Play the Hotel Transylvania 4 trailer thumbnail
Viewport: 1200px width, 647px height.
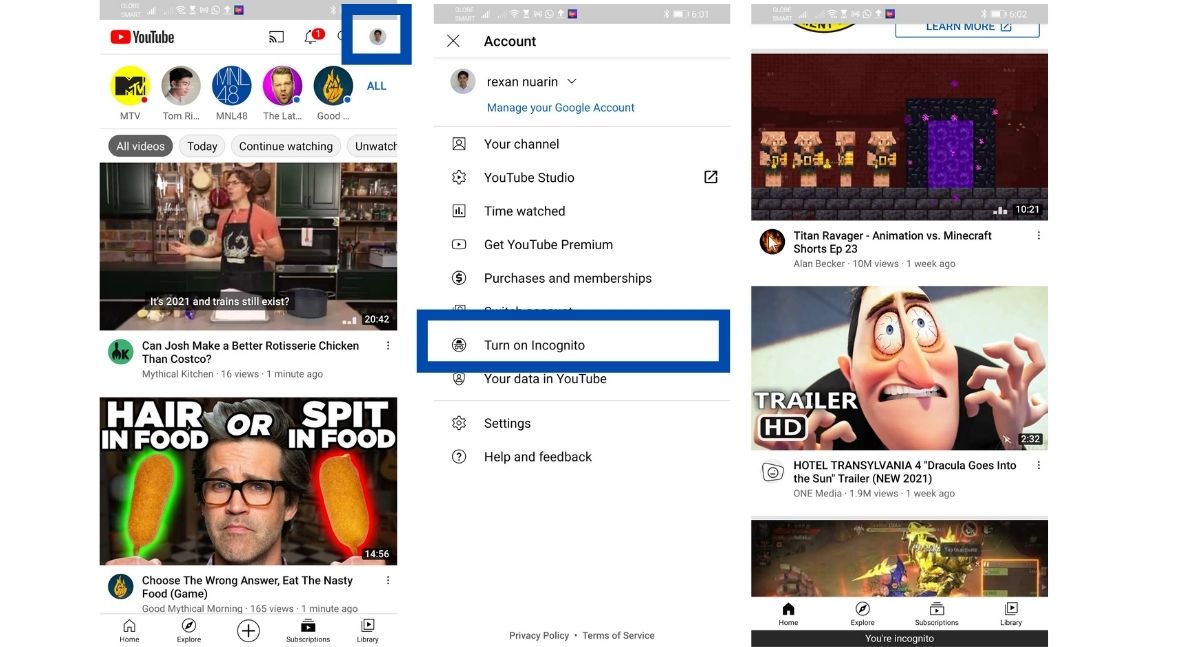(x=899, y=368)
